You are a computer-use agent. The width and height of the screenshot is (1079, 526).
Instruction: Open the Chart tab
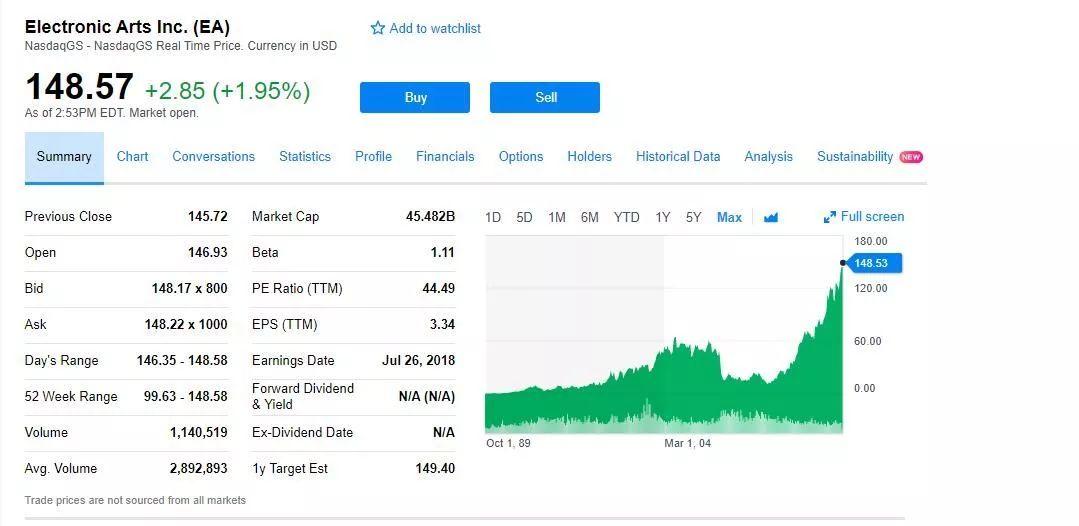click(x=132, y=156)
